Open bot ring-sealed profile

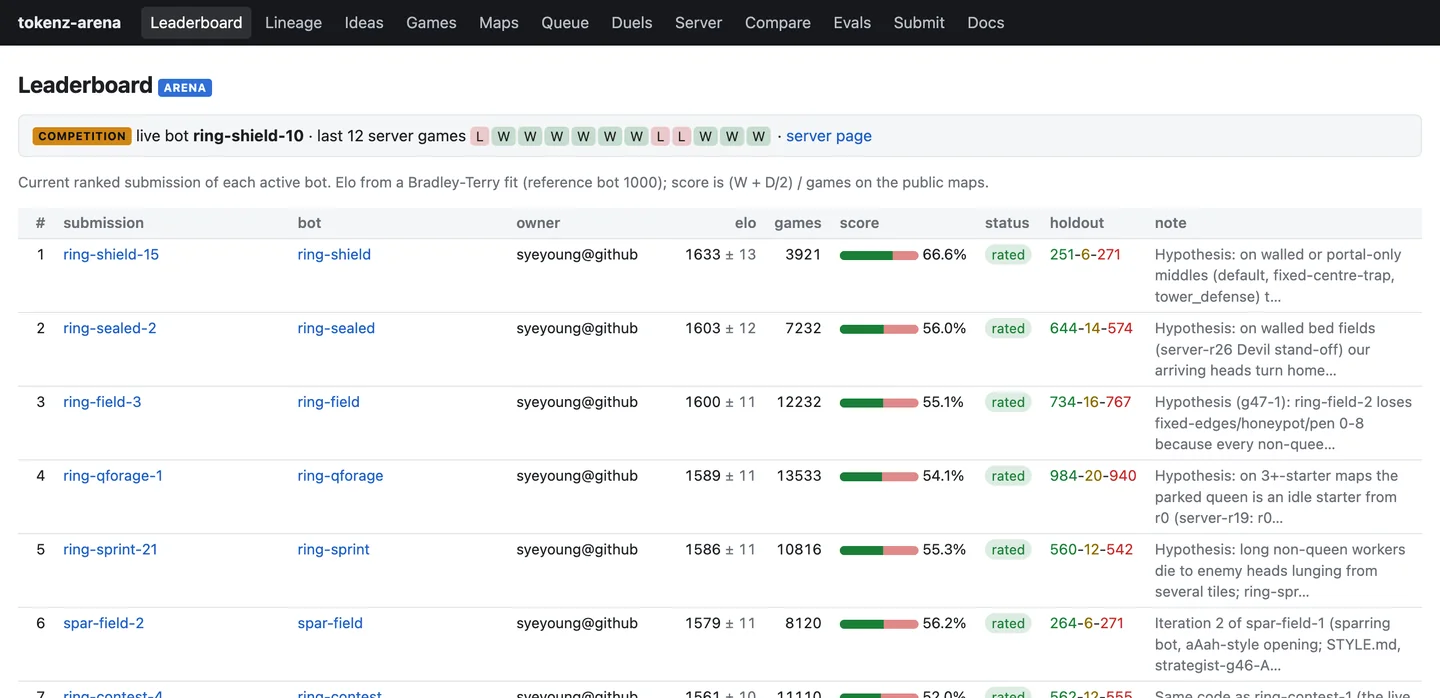pos(336,328)
